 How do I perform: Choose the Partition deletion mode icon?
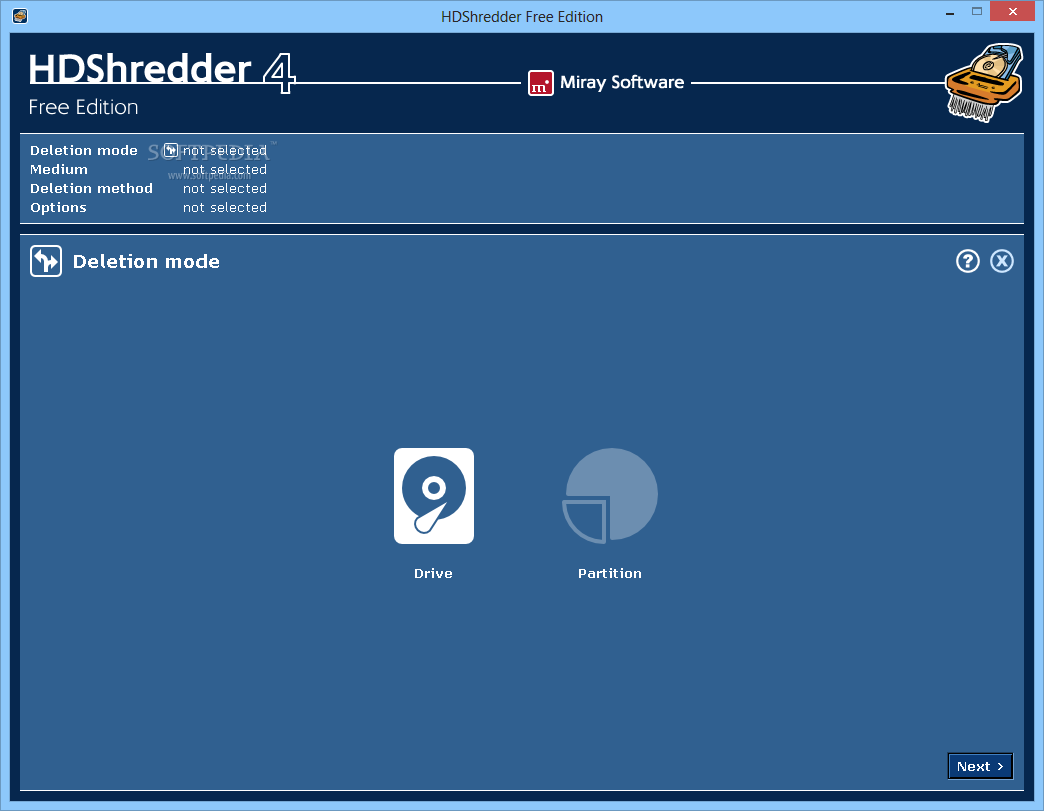click(x=610, y=495)
